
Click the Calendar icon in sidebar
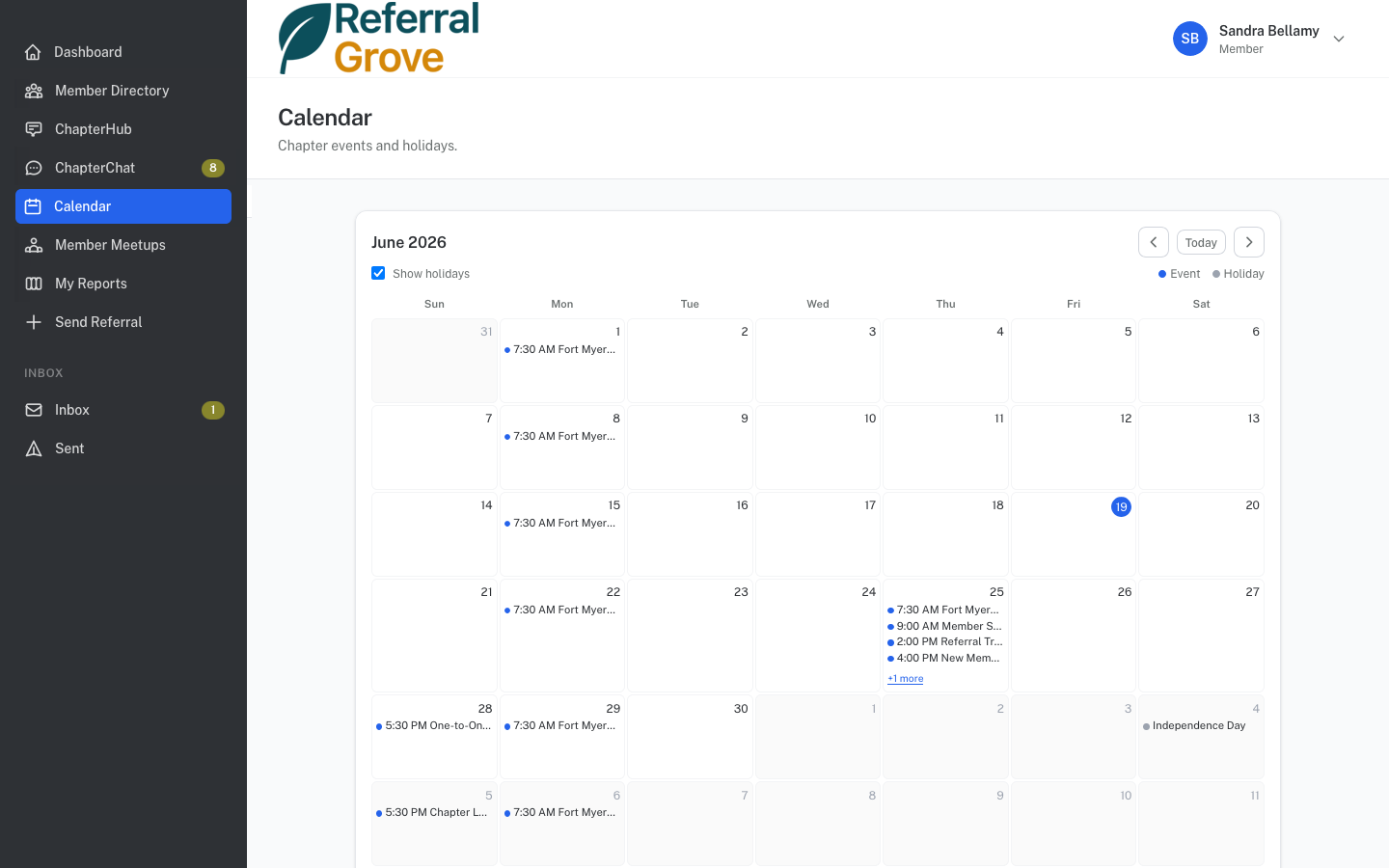click(33, 206)
